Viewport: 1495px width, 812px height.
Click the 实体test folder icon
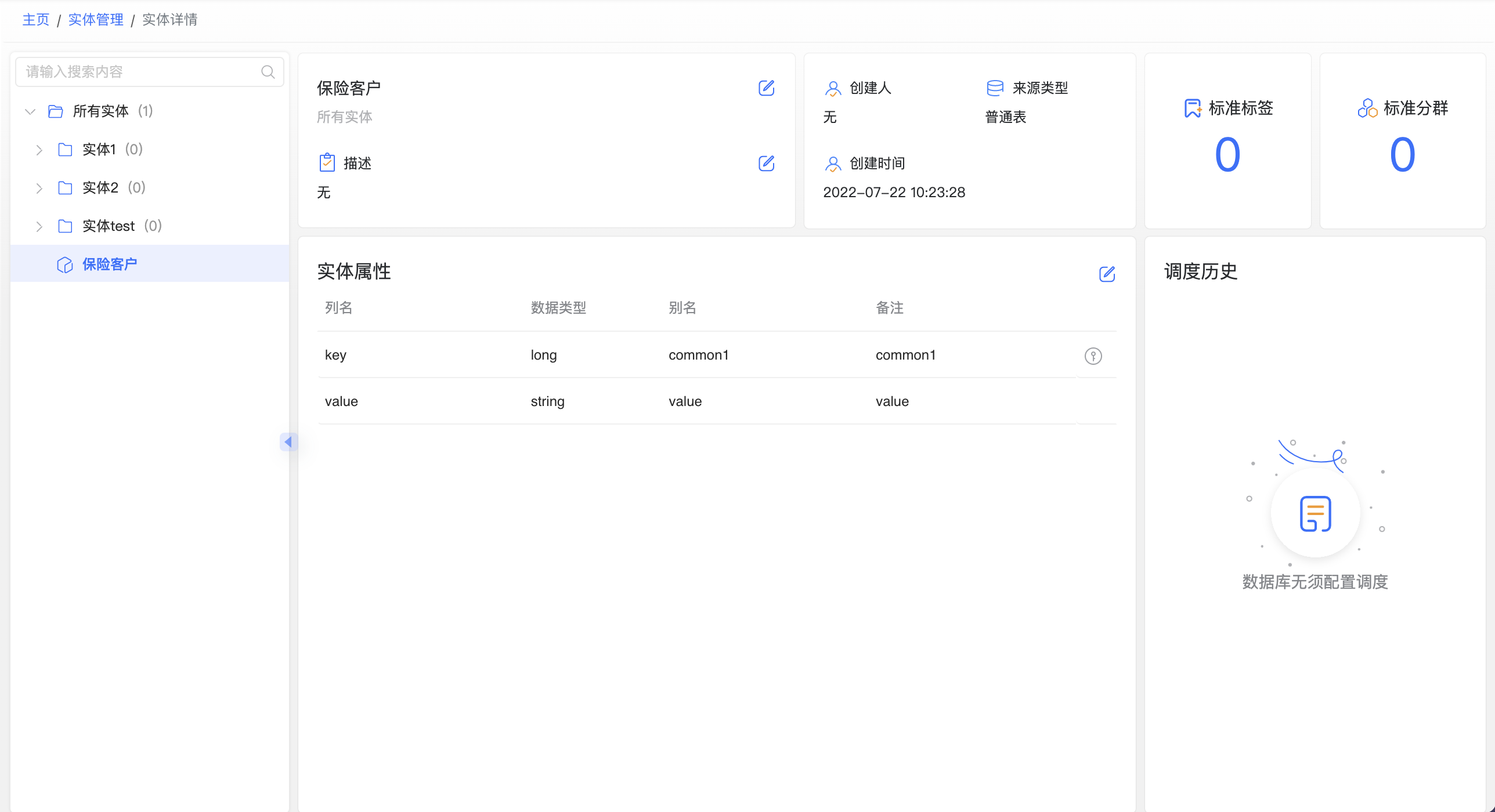tap(65, 226)
